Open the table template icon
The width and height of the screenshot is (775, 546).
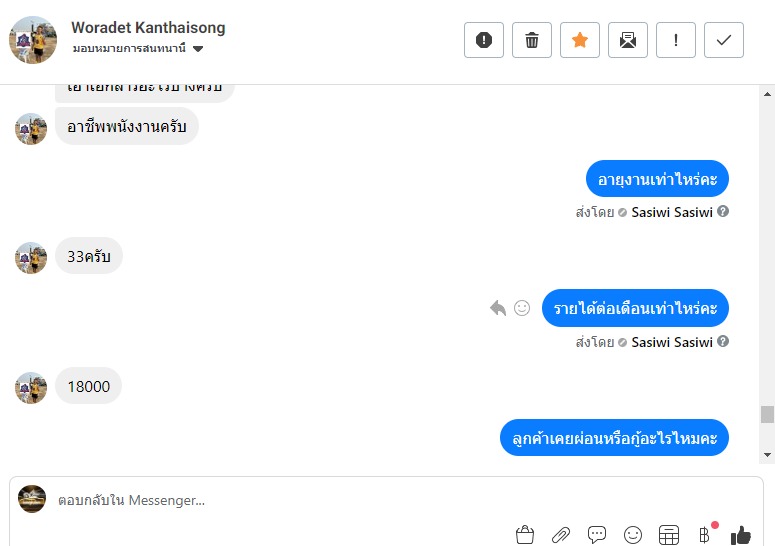pyautogui.click(x=669, y=535)
